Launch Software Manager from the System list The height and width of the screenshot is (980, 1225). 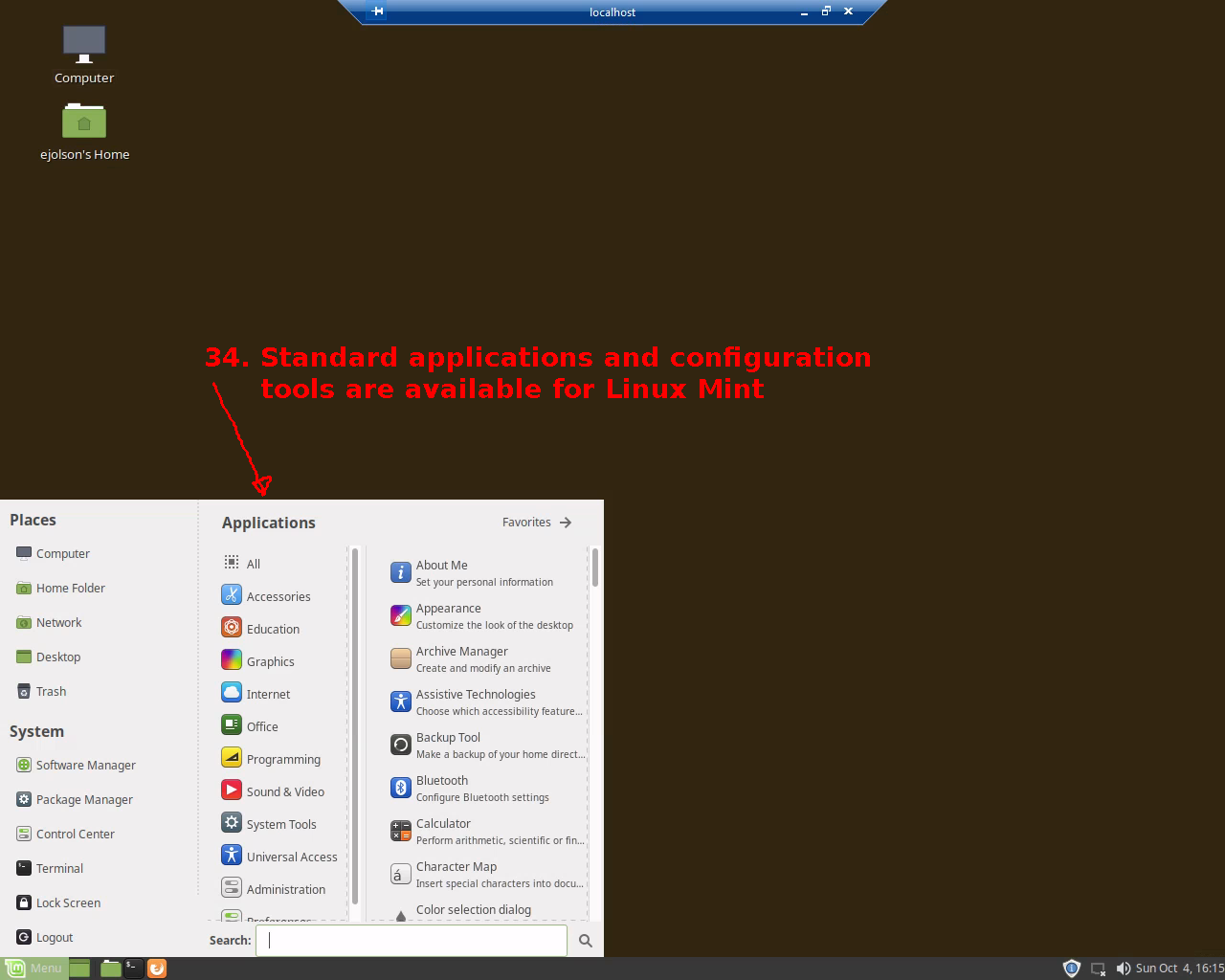pyautogui.click(x=76, y=765)
